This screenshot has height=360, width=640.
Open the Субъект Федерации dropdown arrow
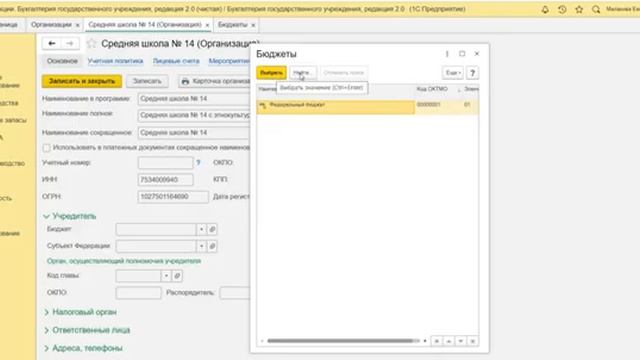click(201, 246)
